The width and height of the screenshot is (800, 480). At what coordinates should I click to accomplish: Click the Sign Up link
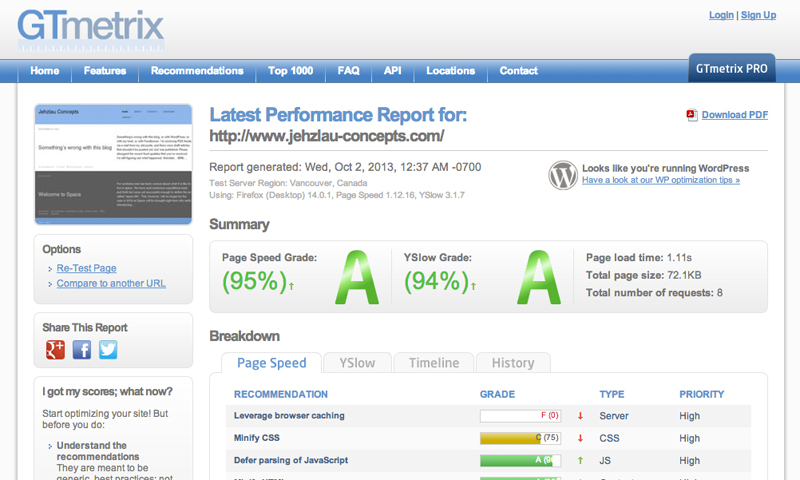758,15
